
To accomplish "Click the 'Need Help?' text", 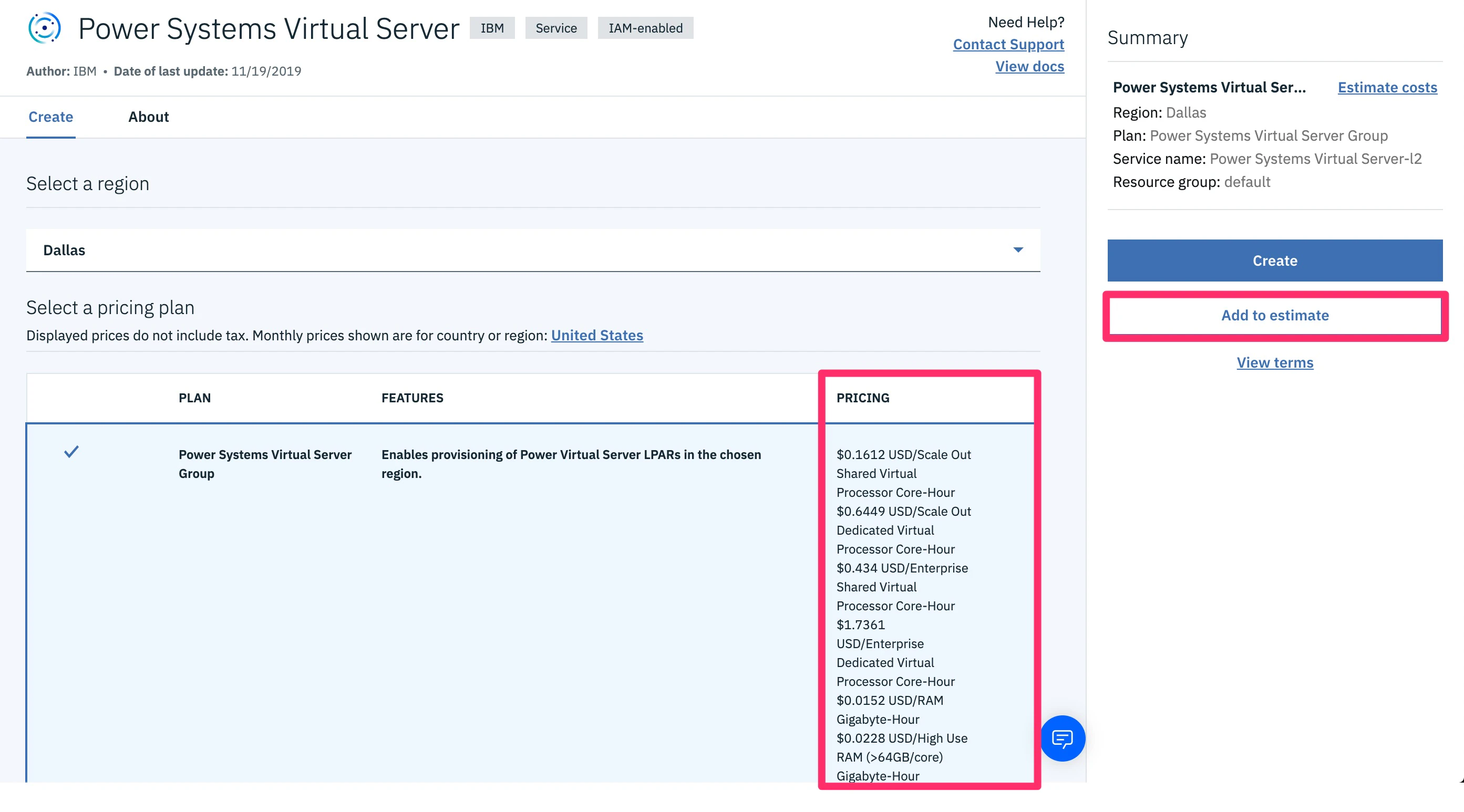I will tap(1026, 22).
